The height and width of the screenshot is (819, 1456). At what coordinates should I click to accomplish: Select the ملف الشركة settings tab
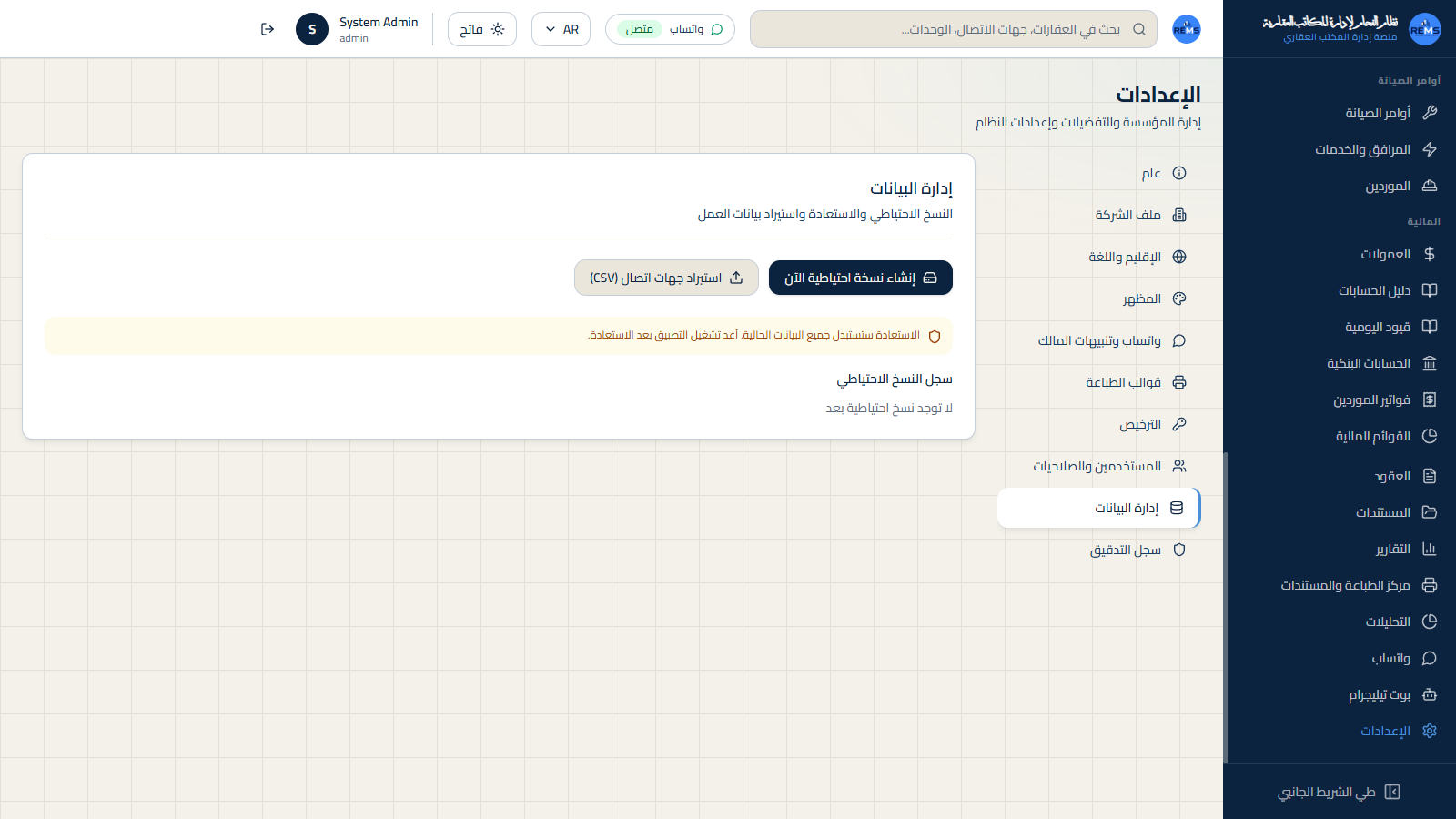[1099, 215]
